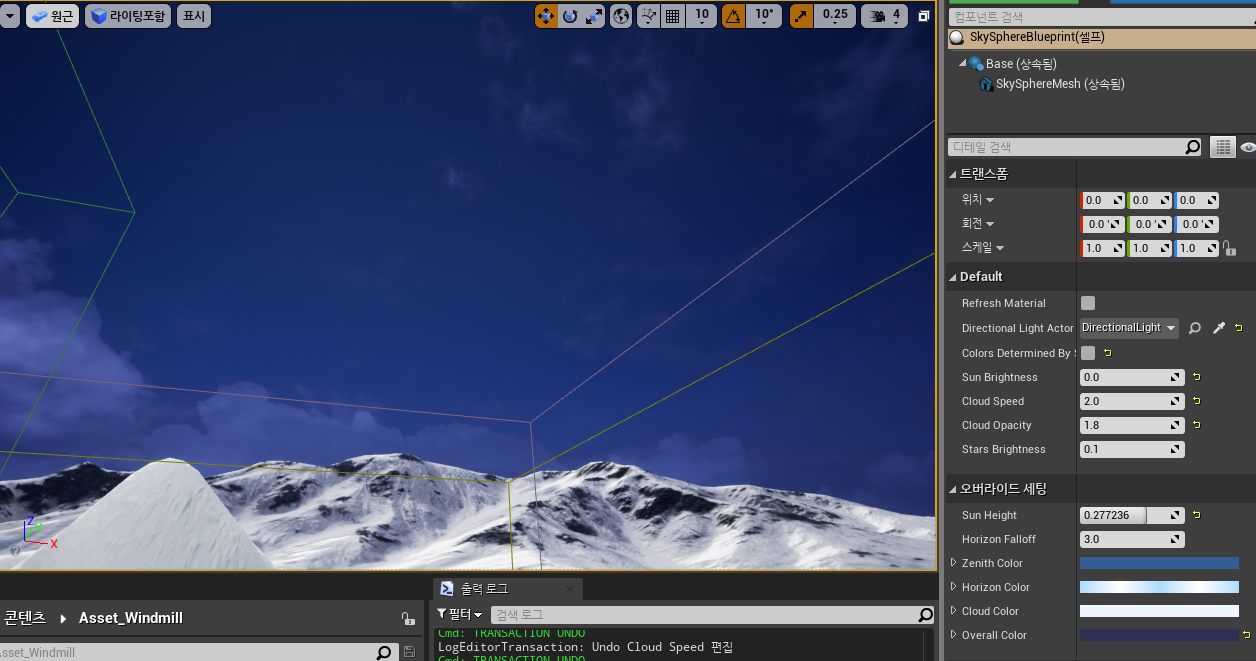This screenshot has width=1256, height=661.
Task: Open the Zenith Color swatch
Action: [x=1159, y=563]
